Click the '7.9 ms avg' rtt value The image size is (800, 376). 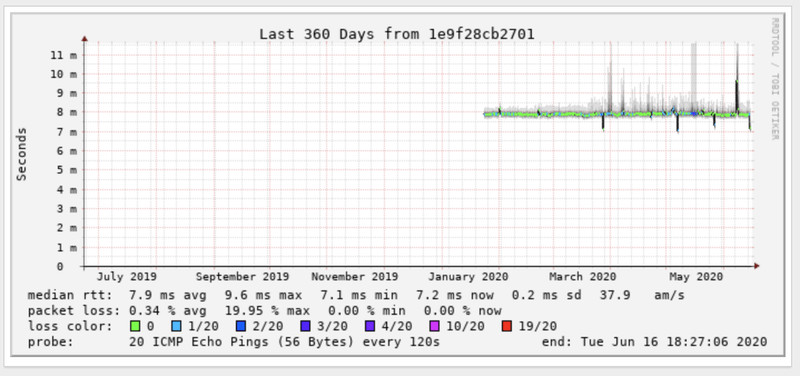click(x=167, y=295)
